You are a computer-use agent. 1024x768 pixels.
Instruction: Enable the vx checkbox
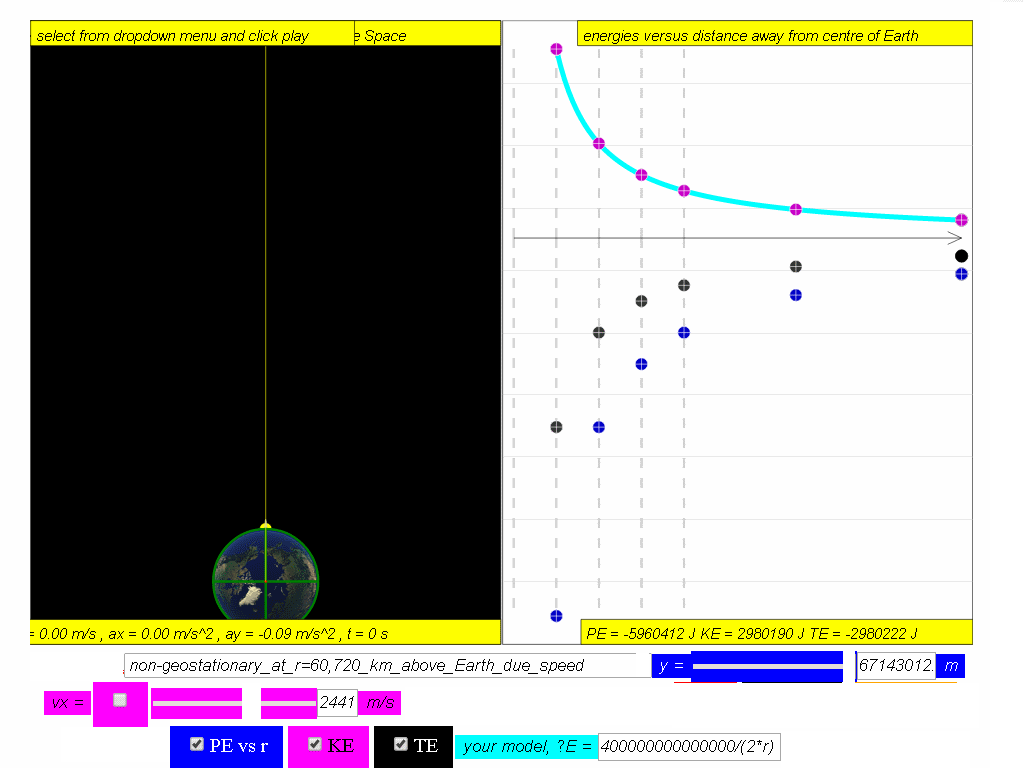(x=120, y=700)
